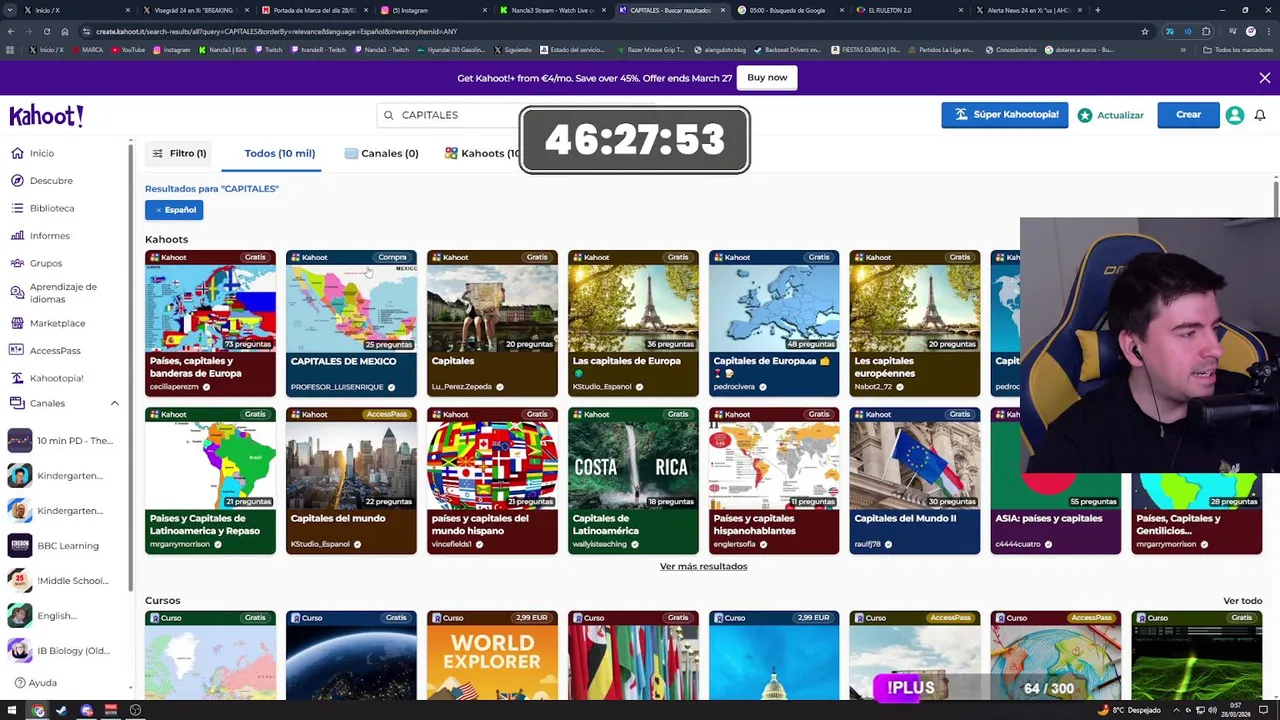Open Ayuda help at sidebar bottom
1280x720 pixels.
click(x=36, y=683)
